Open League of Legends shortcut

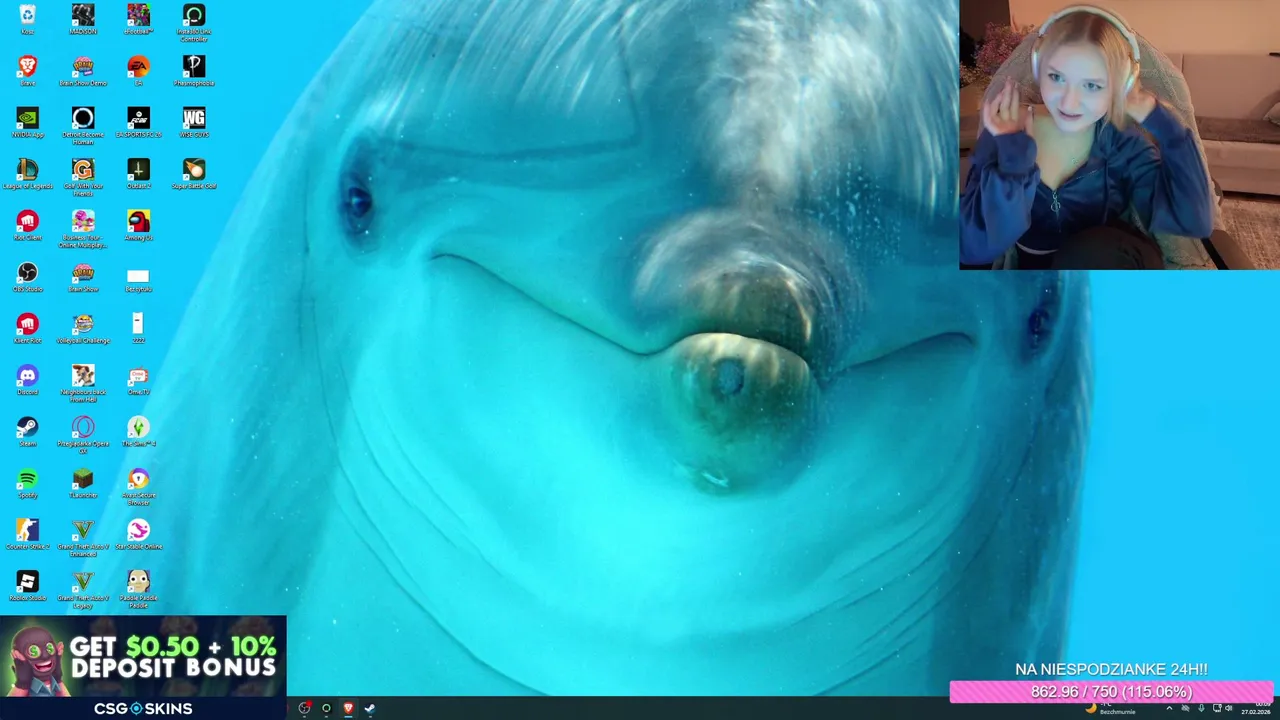click(27, 174)
